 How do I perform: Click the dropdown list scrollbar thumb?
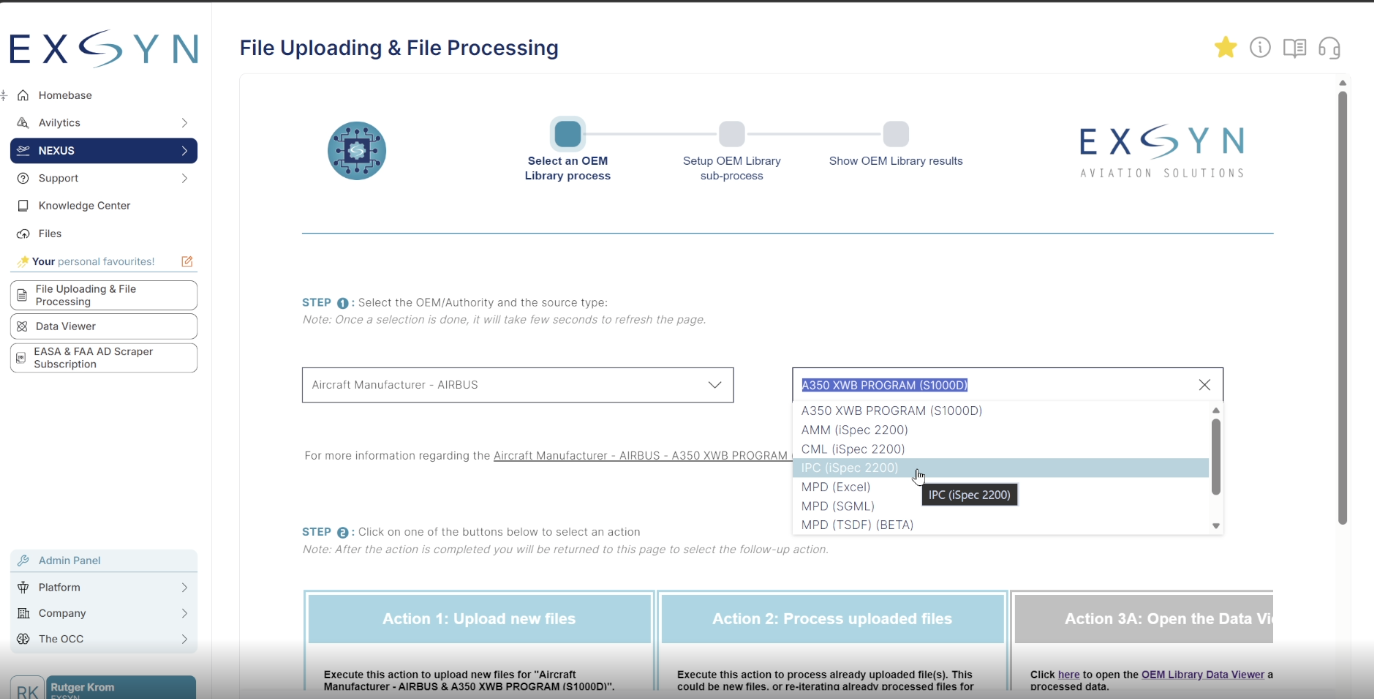point(1216,456)
